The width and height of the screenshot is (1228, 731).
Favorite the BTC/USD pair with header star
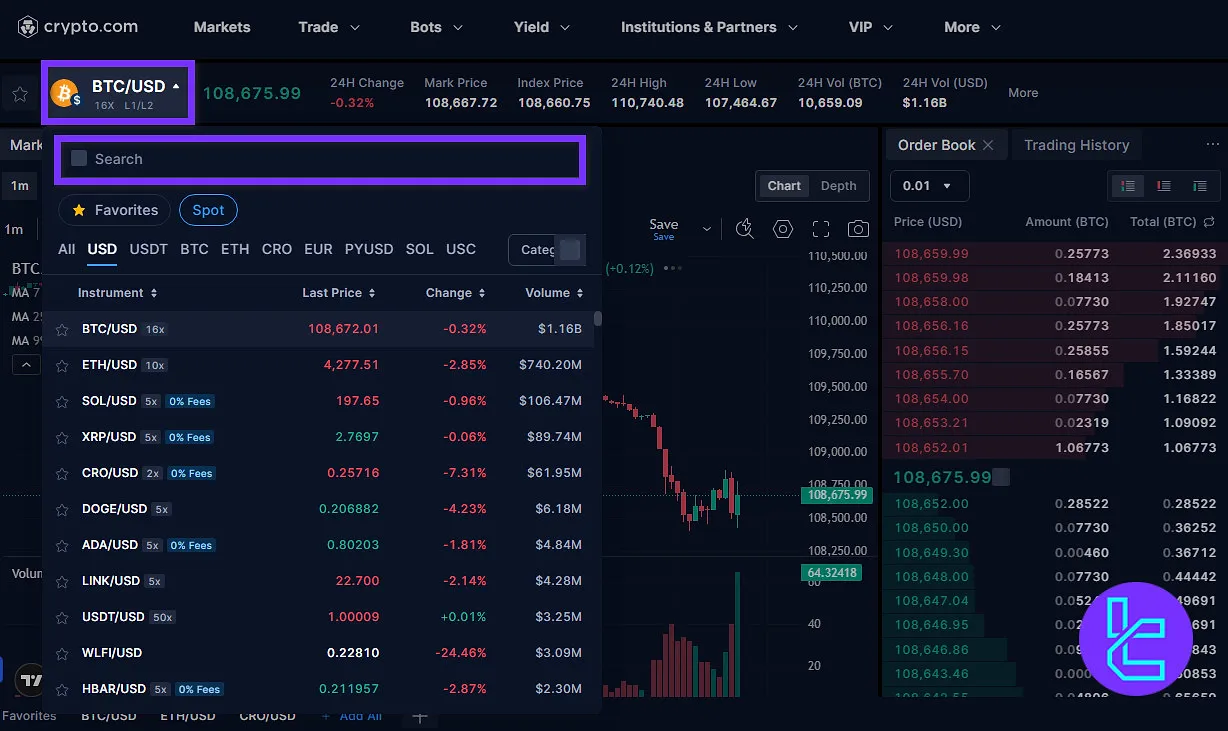click(19, 94)
